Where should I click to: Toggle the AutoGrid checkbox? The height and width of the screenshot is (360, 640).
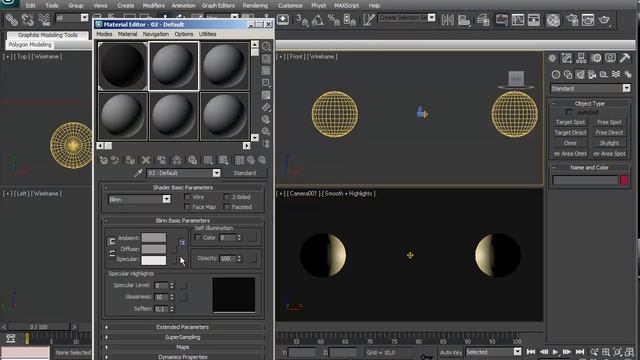(x=569, y=112)
